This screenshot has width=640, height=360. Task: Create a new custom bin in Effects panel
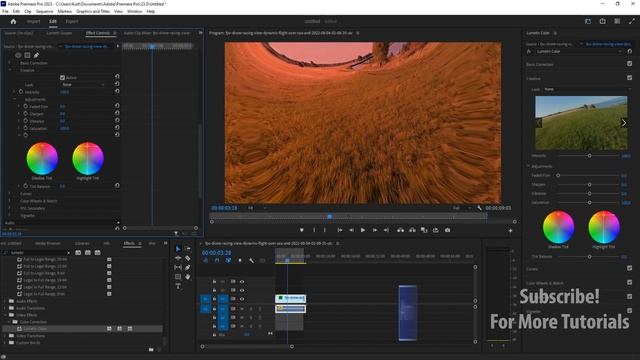tap(151, 349)
